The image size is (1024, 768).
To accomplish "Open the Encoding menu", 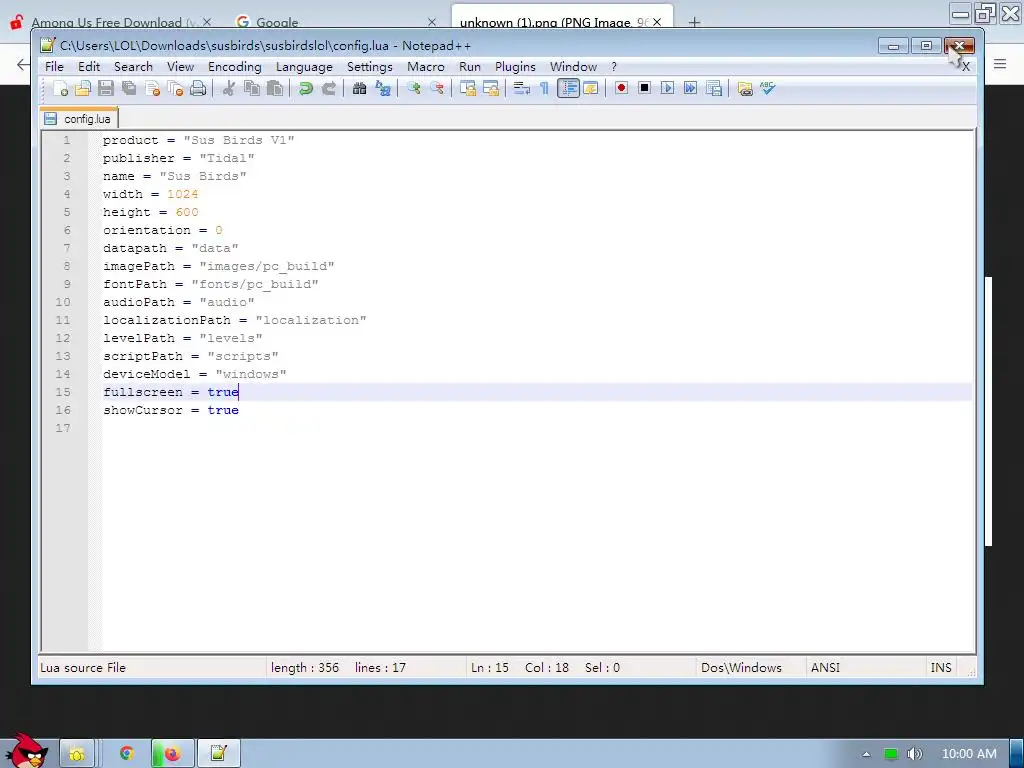I will [234, 67].
